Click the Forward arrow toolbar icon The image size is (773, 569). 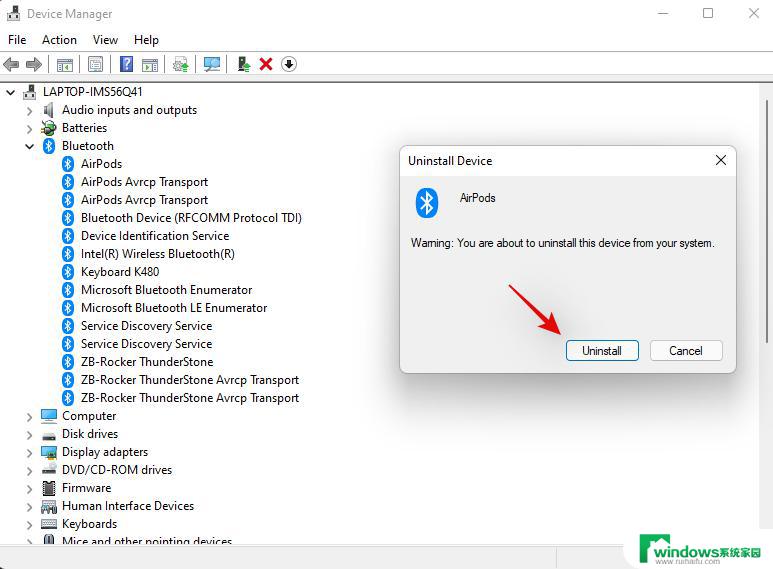coord(34,64)
